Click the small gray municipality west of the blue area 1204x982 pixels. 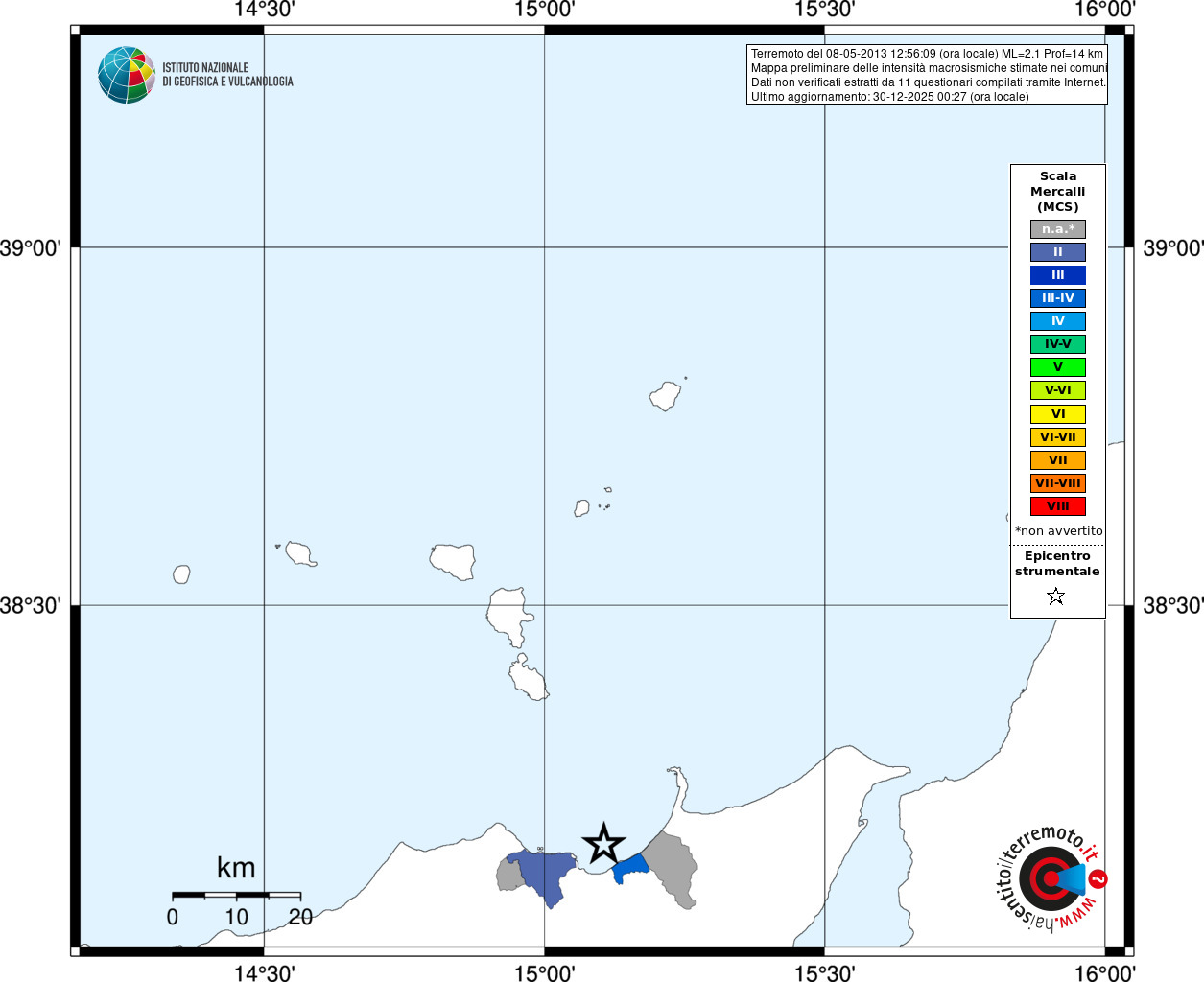(x=509, y=875)
